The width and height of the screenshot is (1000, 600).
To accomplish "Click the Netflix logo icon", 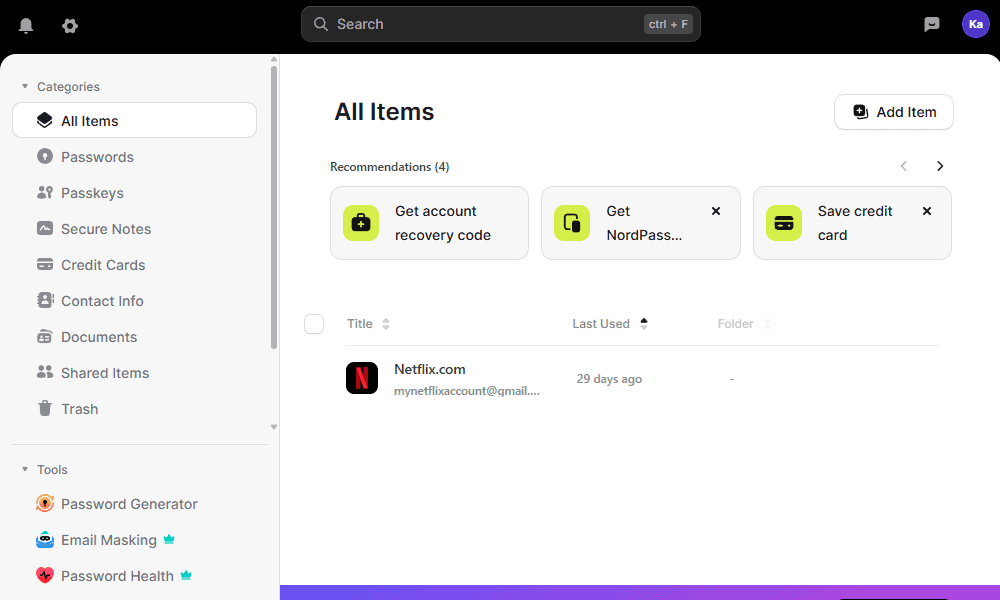I will click(362, 378).
